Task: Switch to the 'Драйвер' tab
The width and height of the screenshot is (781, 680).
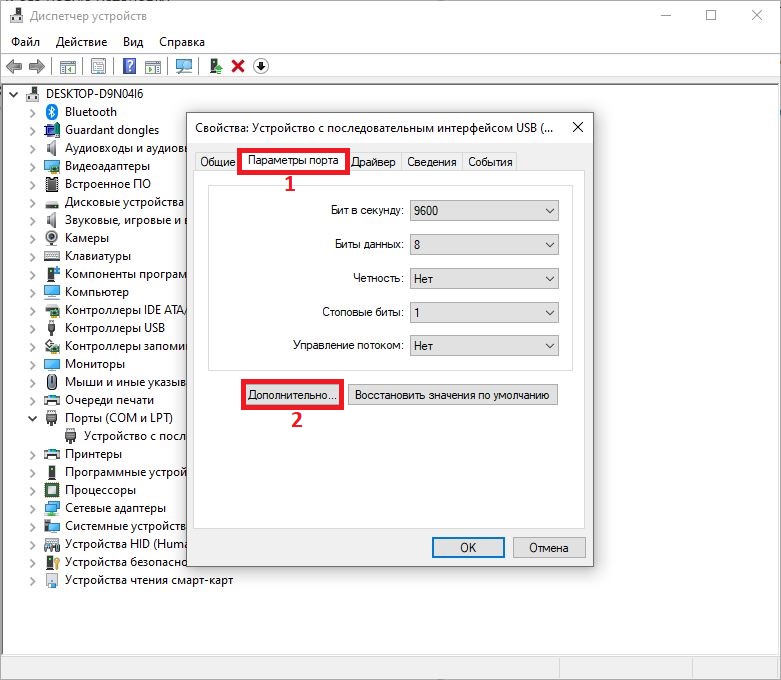Action: pos(373,162)
